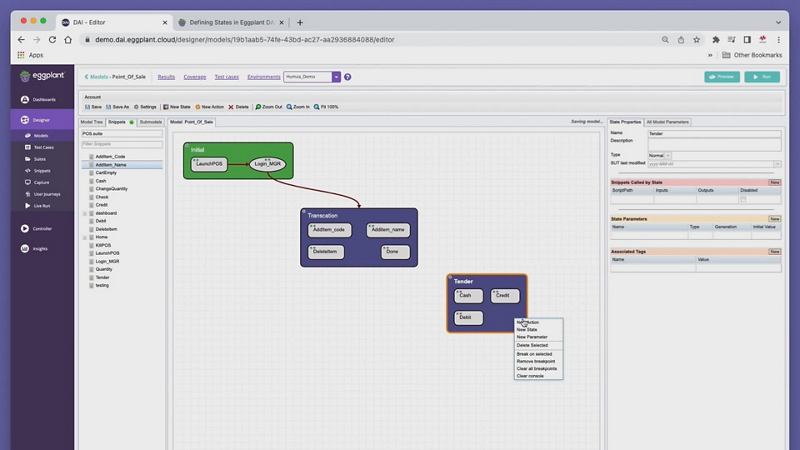Click the Save As toolbar button

click(x=117, y=107)
